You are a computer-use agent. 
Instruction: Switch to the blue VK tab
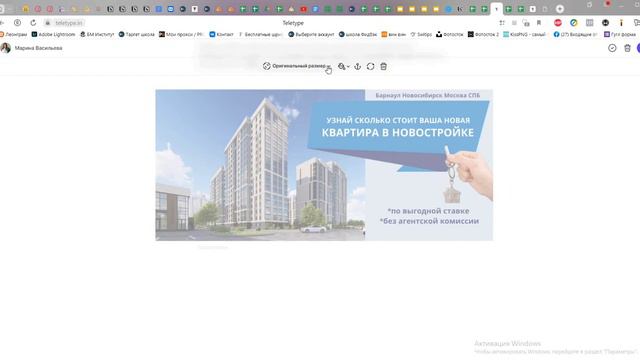pos(171,9)
